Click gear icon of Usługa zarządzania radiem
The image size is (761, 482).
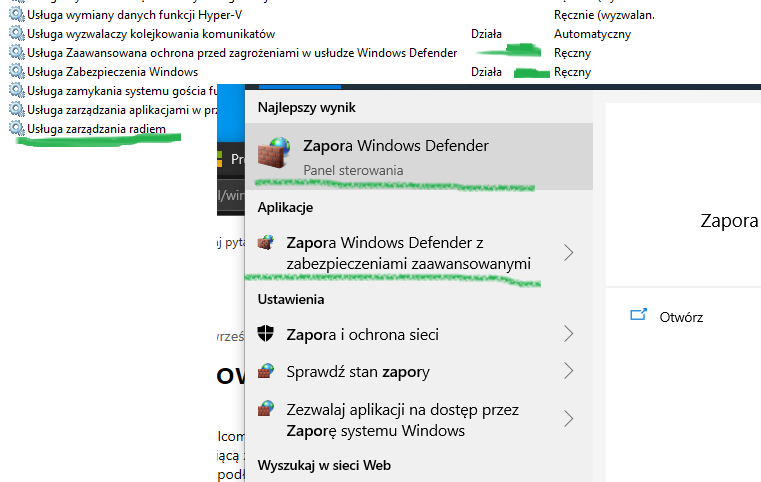(x=17, y=128)
